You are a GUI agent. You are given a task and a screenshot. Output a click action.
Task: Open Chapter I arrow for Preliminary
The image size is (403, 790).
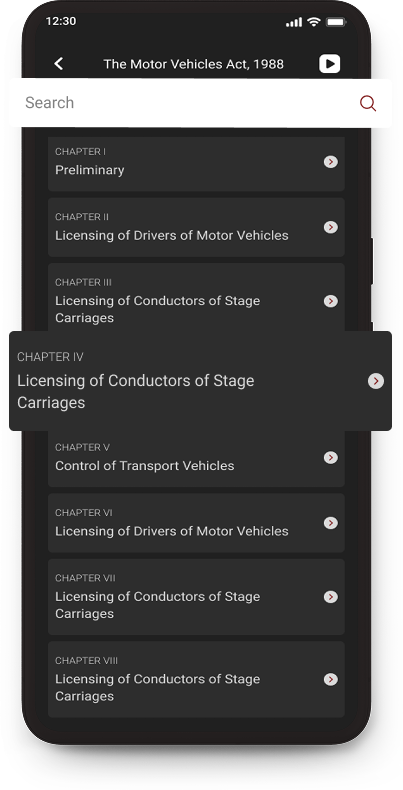pyautogui.click(x=330, y=162)
